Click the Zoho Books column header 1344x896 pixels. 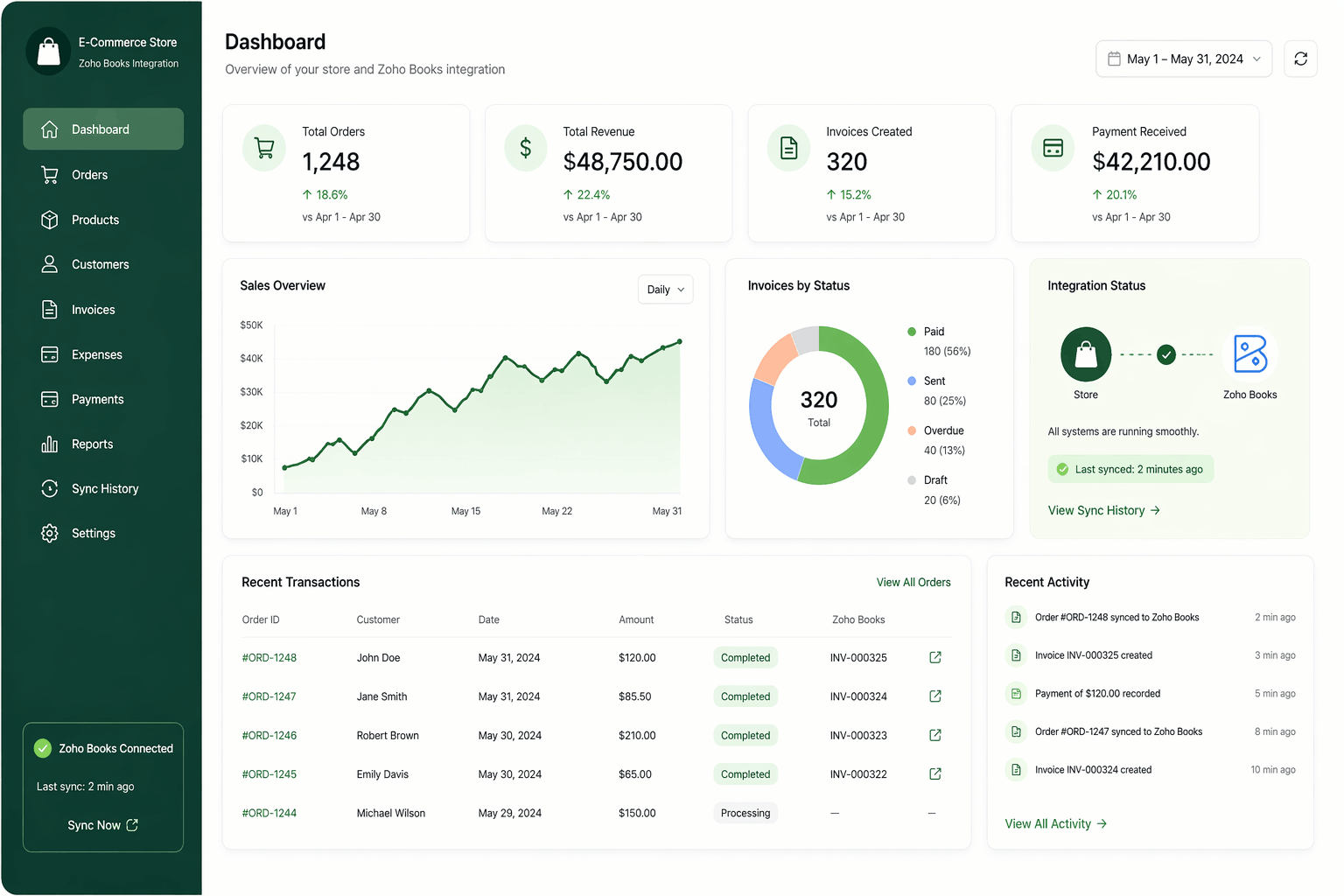tap(858, 619)
